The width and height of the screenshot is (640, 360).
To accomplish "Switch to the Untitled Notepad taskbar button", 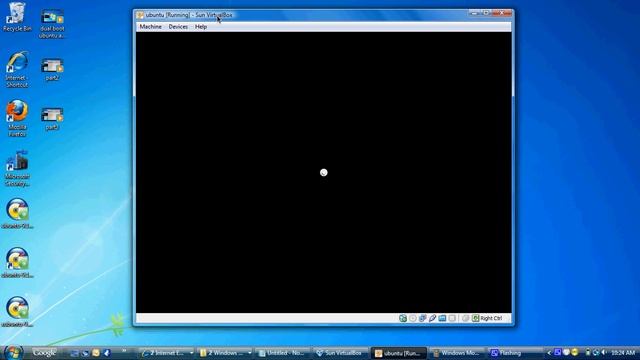I will point(282,353).
